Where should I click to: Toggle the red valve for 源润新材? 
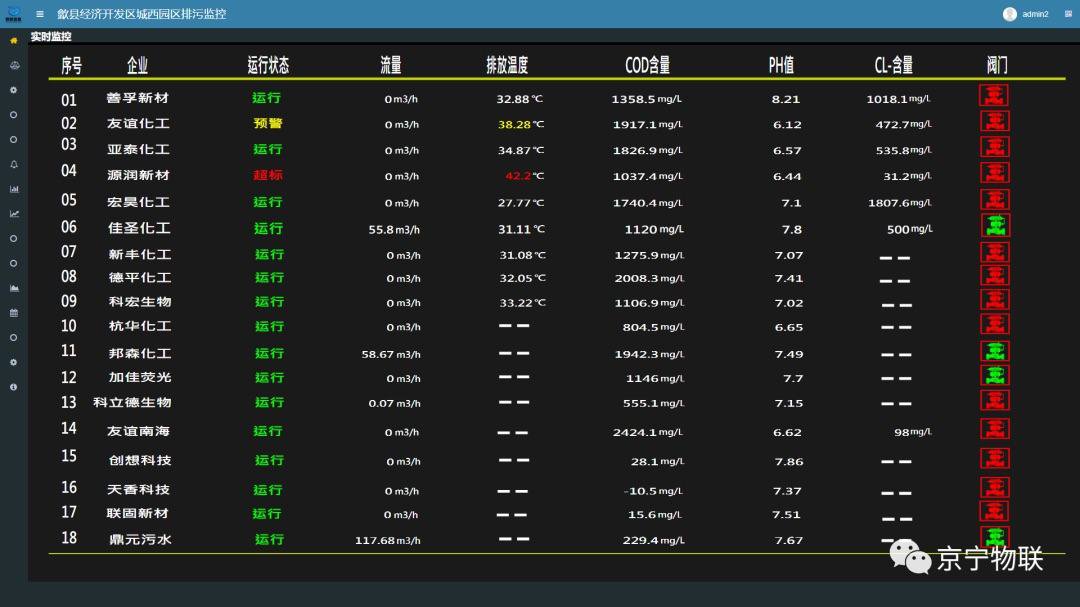coord(993,173)
